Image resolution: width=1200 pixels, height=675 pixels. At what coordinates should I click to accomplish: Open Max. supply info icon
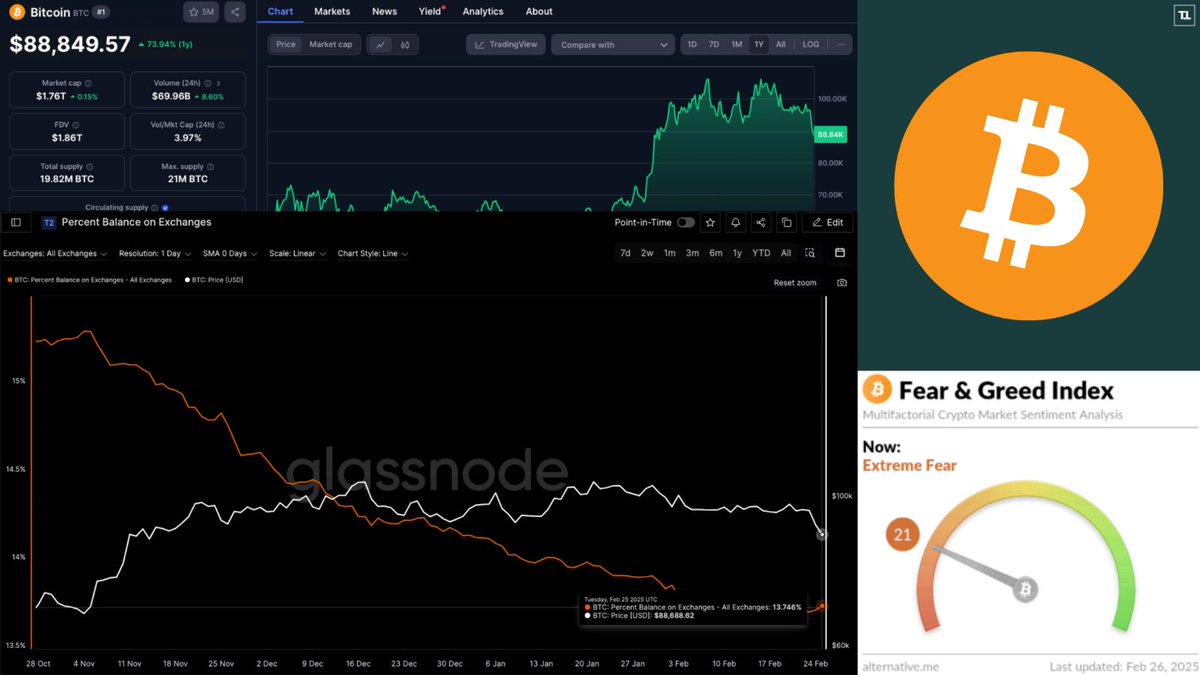(210, 167)
